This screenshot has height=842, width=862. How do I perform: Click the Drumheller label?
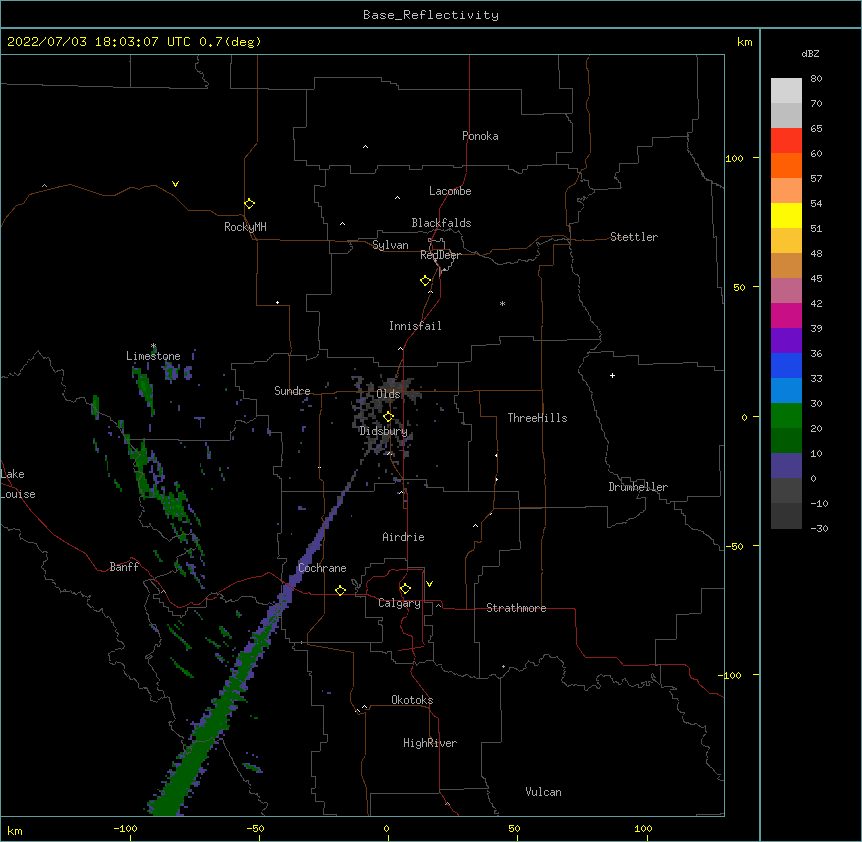point(638,487)
